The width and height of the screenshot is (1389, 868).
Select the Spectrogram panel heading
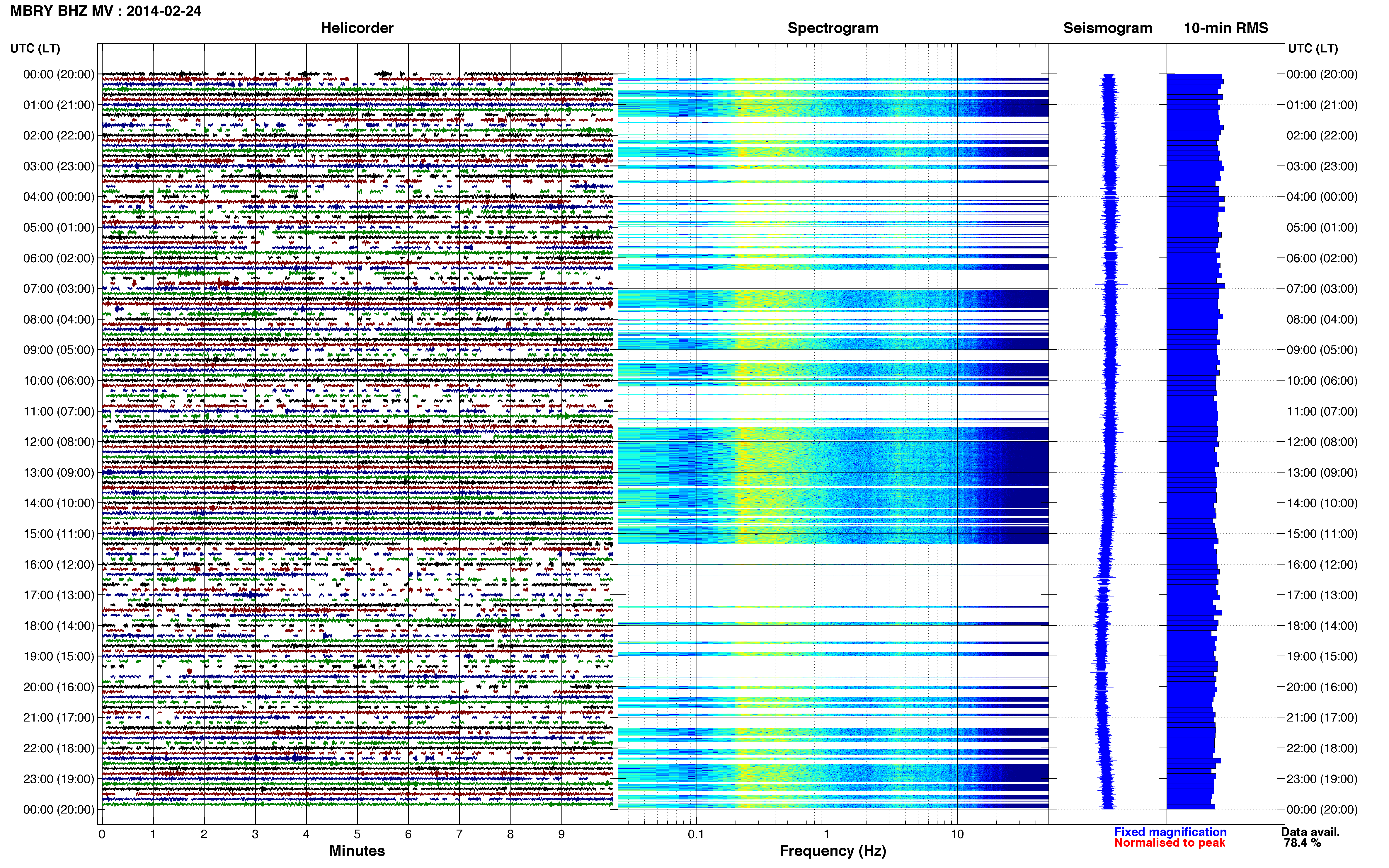point(833,28)
